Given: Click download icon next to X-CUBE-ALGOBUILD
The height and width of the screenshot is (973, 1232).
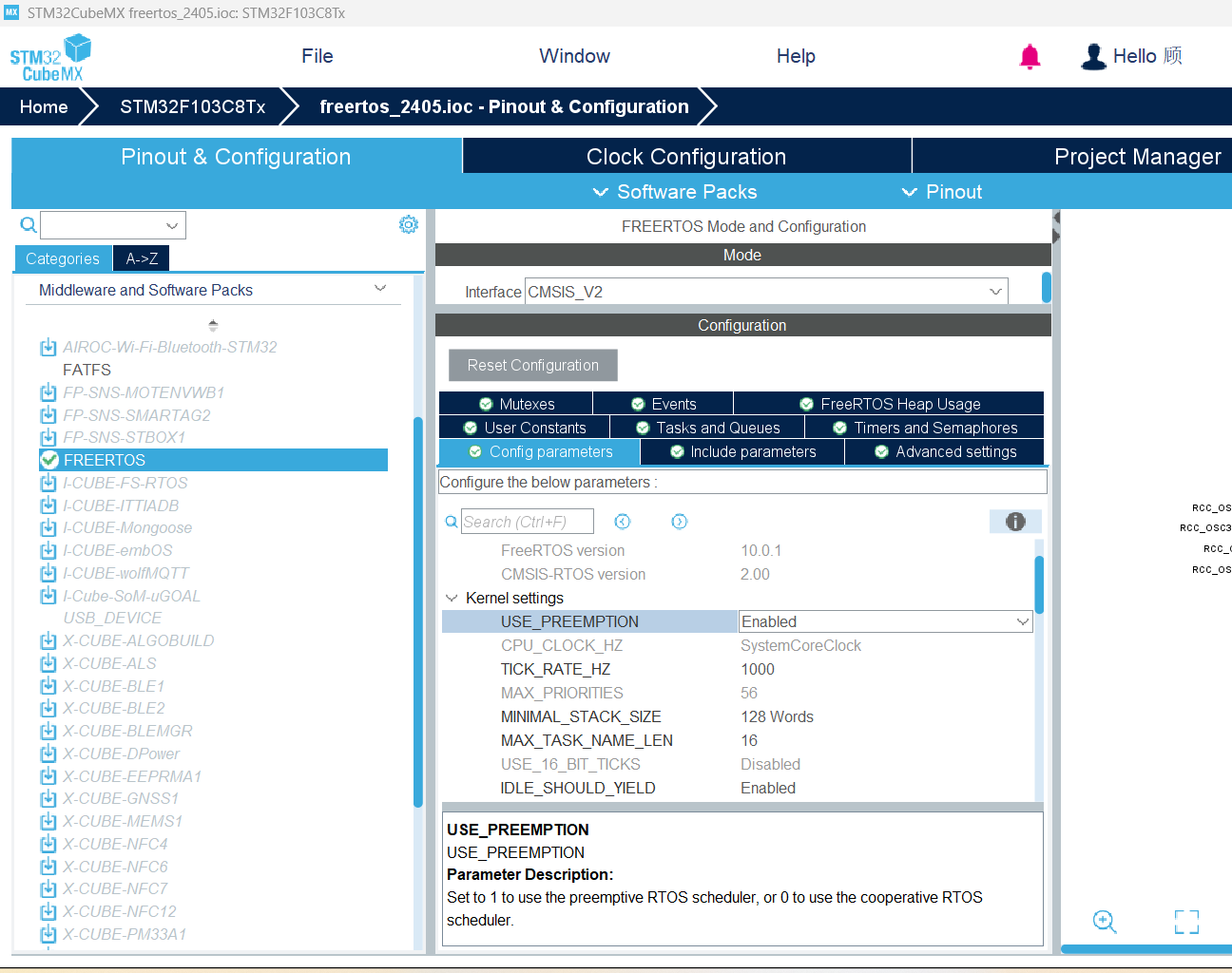Looking at the screenshot, I should 48,640.
